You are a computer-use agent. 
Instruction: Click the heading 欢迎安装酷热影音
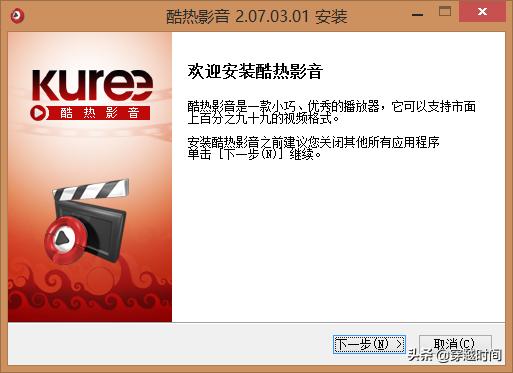point(255,71)
